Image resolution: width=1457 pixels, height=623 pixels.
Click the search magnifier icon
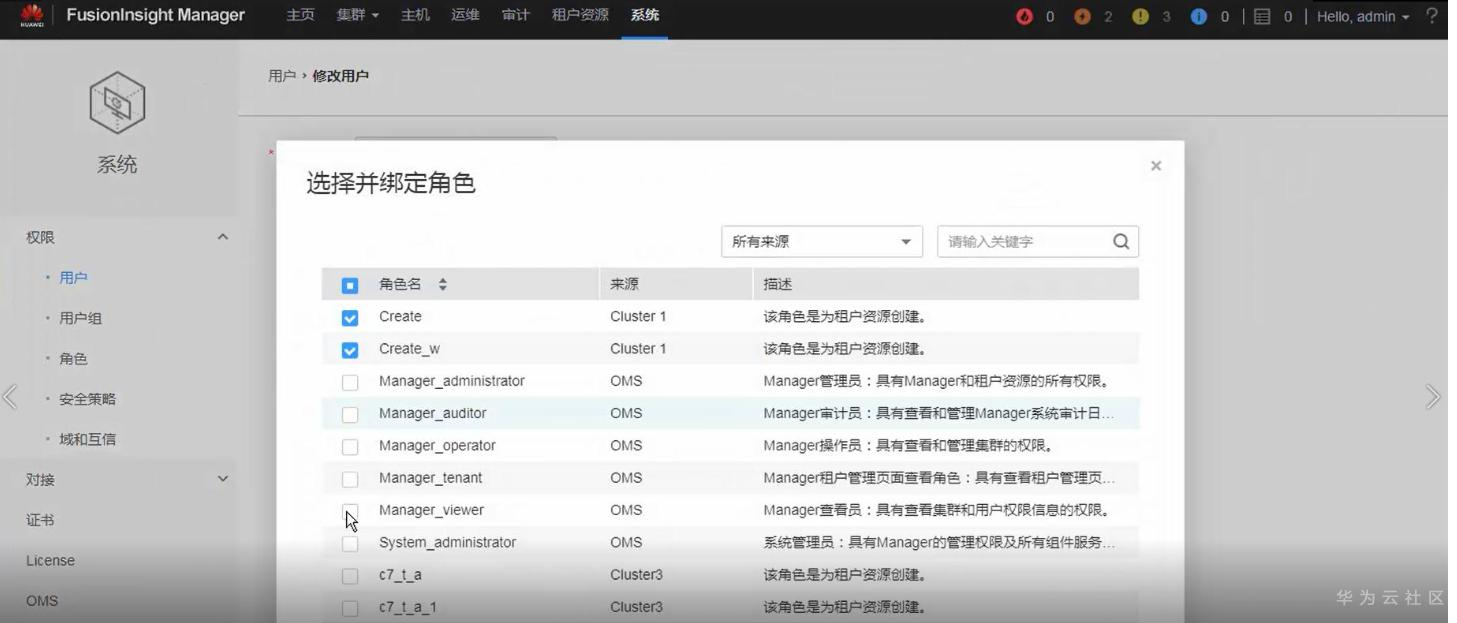(x=1120, y=241)
